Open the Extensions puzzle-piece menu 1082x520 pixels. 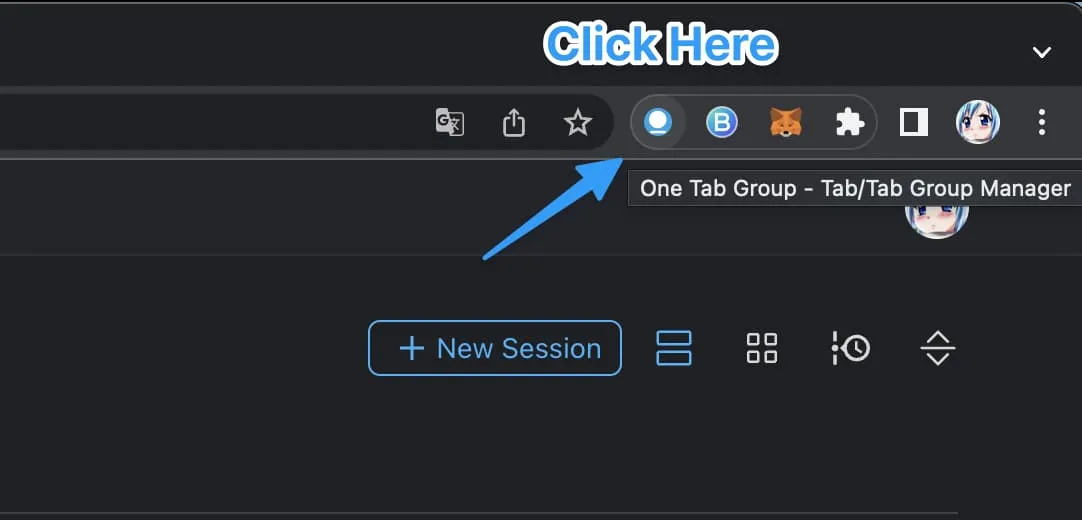point(849,122)
